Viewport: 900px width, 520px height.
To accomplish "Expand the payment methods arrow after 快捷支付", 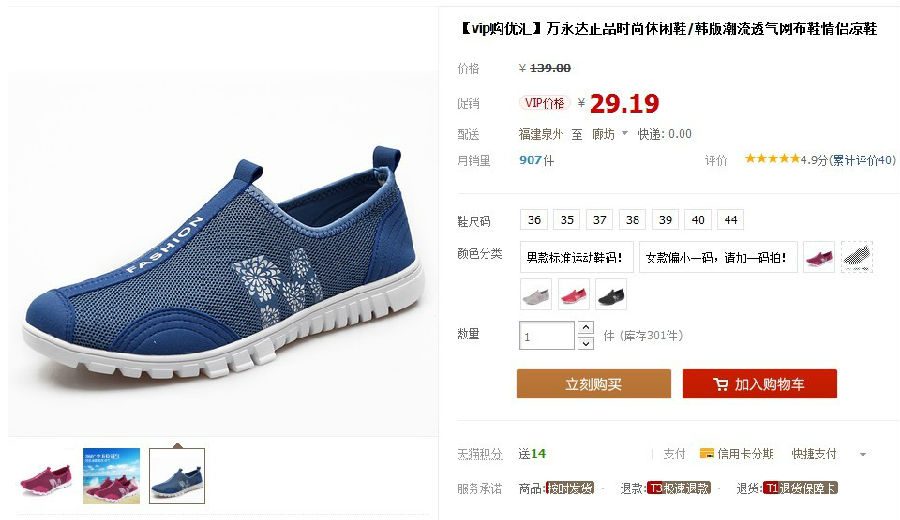I will pos(863,454).
